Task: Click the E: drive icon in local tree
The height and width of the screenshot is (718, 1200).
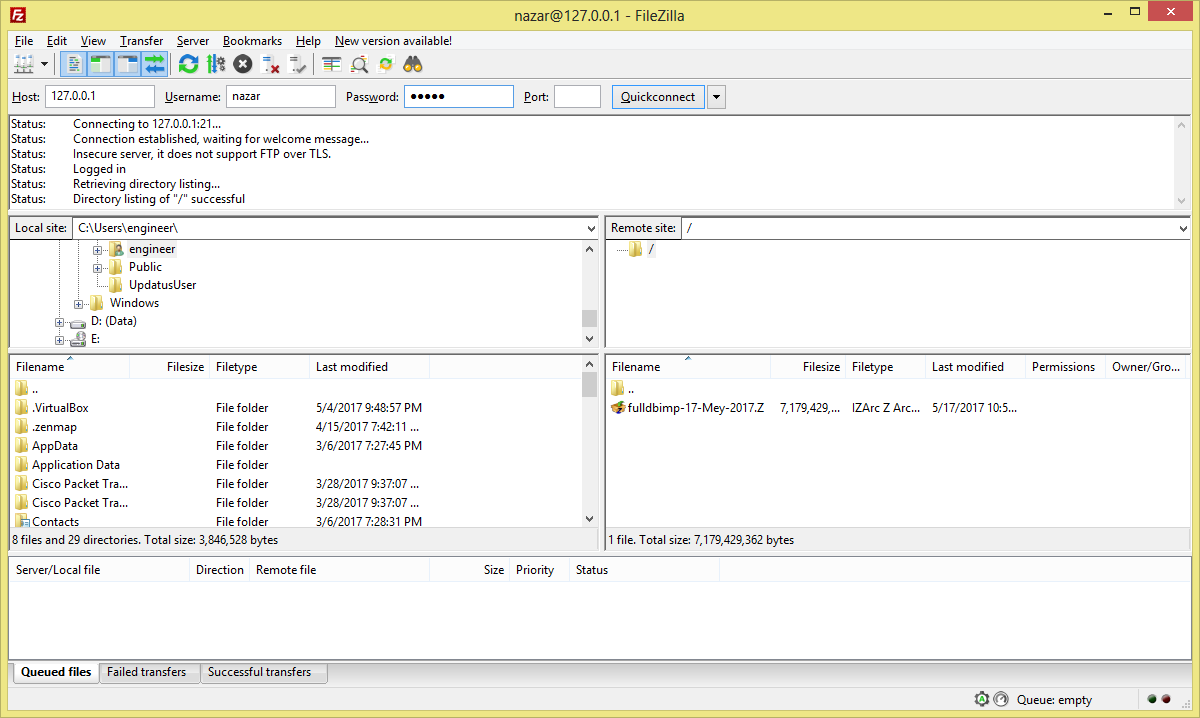Action: [x=78, y=339]
